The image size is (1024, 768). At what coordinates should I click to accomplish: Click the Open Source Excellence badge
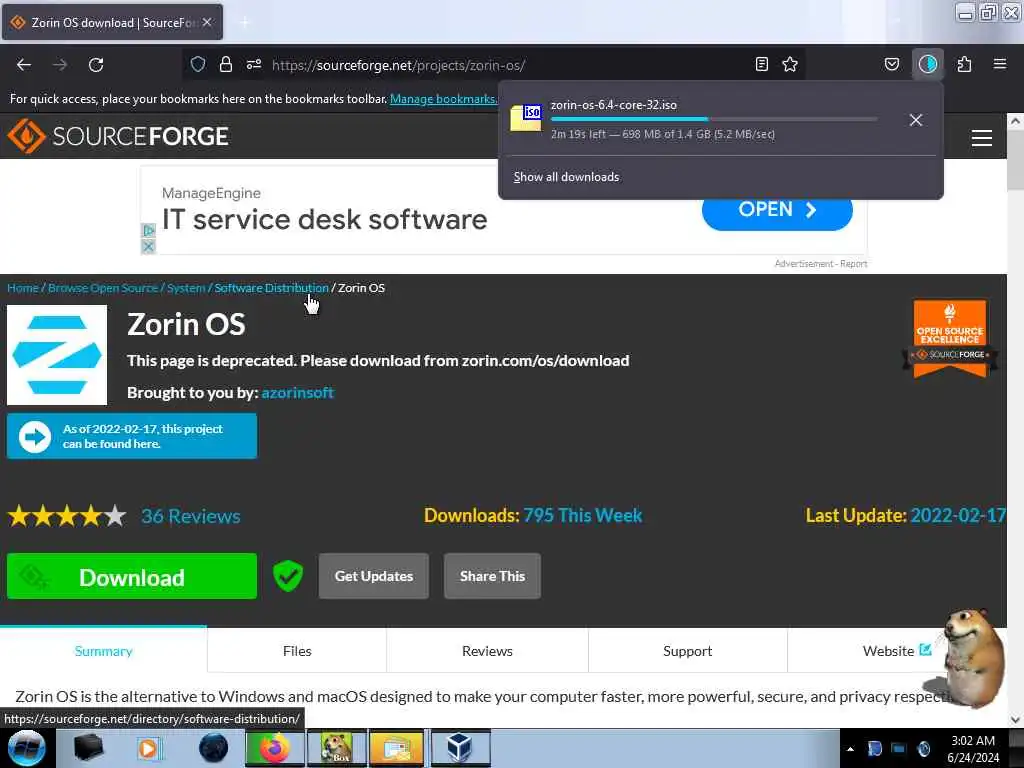tap(950, 338)
